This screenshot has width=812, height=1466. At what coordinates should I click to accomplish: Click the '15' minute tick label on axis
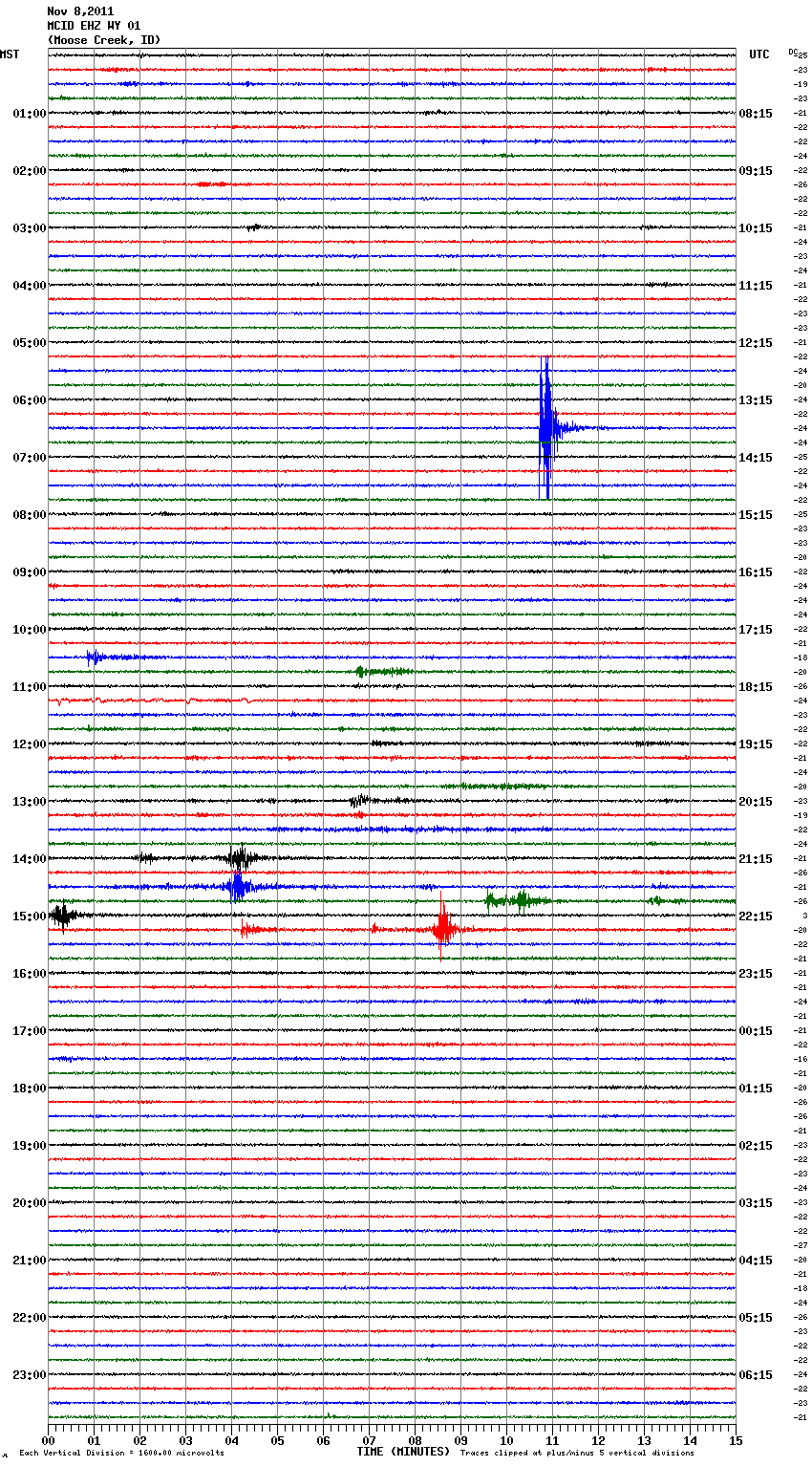point(736,1440)
